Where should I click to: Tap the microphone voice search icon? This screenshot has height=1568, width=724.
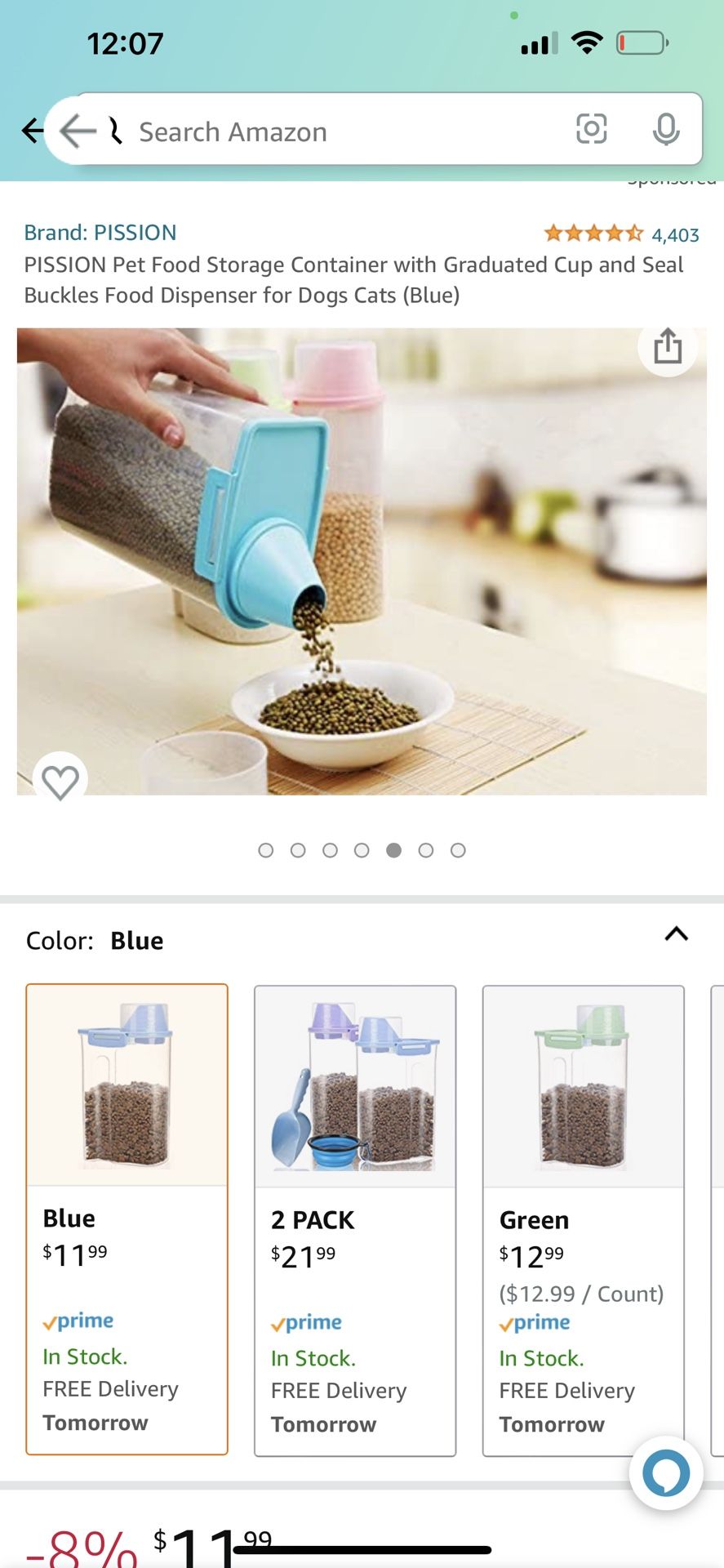[666, 129]
